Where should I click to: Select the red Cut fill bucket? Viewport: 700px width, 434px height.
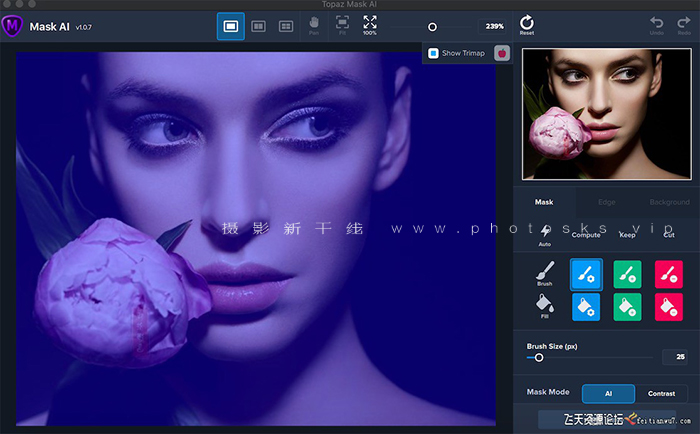(x=669, y=307)
